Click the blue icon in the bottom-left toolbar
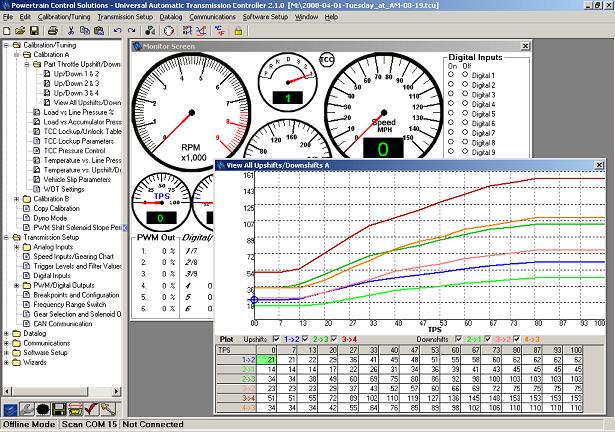Viewport: 615px width, 432px height. click(x=10, y=409)
